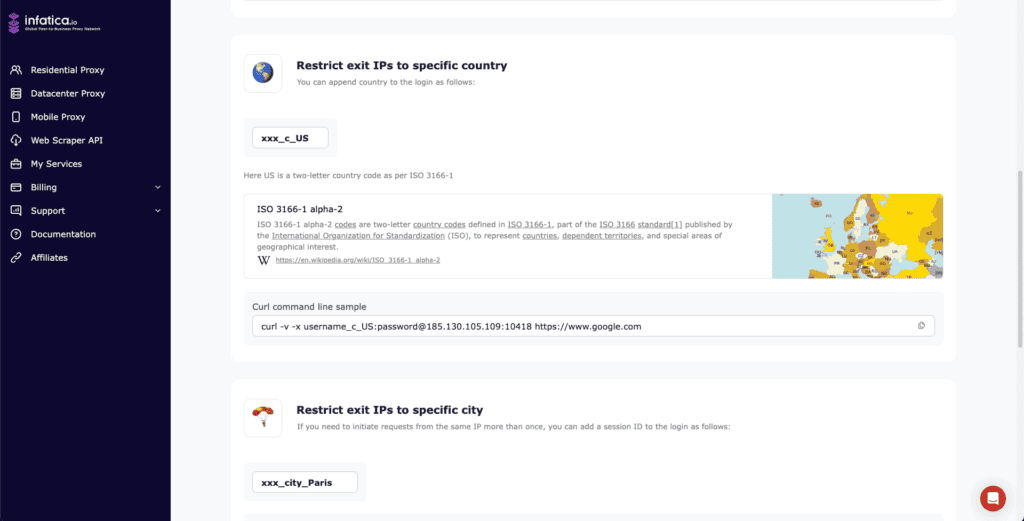
Task: Click the page vertical scrollbar
Action: tap(1019, 260)
